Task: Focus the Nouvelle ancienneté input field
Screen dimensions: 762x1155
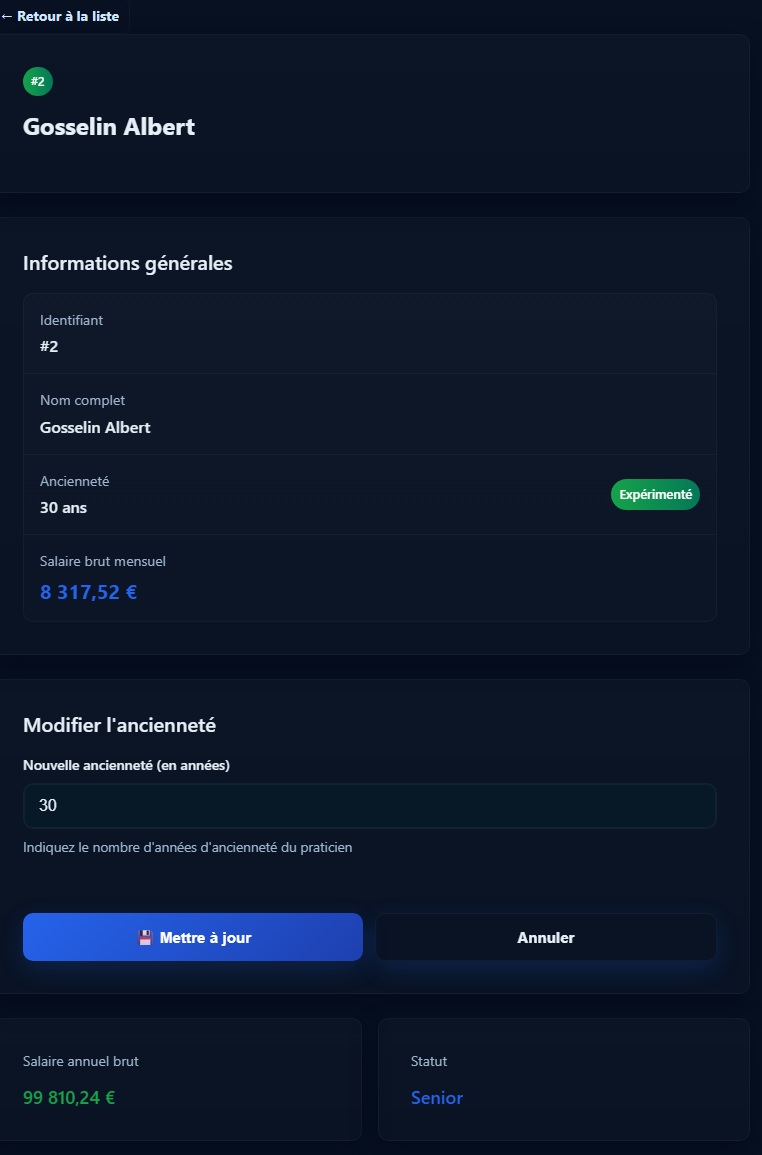Action: coord(369,806)
